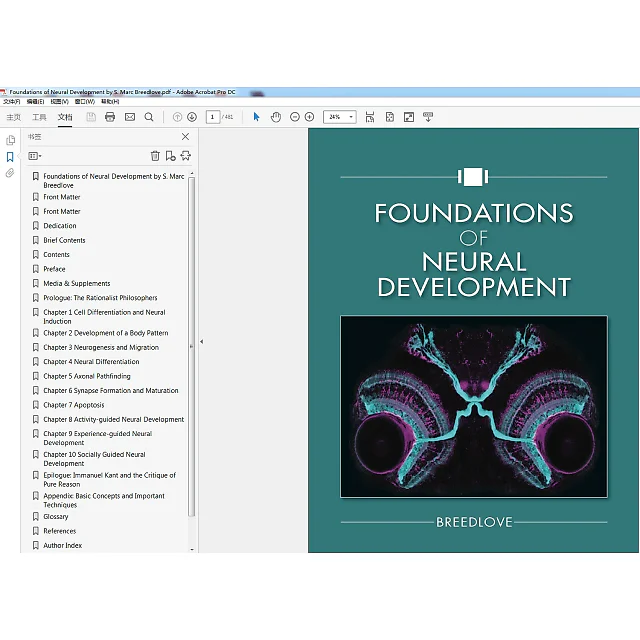640x640 pixels.
Task: Open the 编辑(E) Edit menu
Action: coord(35,102)
